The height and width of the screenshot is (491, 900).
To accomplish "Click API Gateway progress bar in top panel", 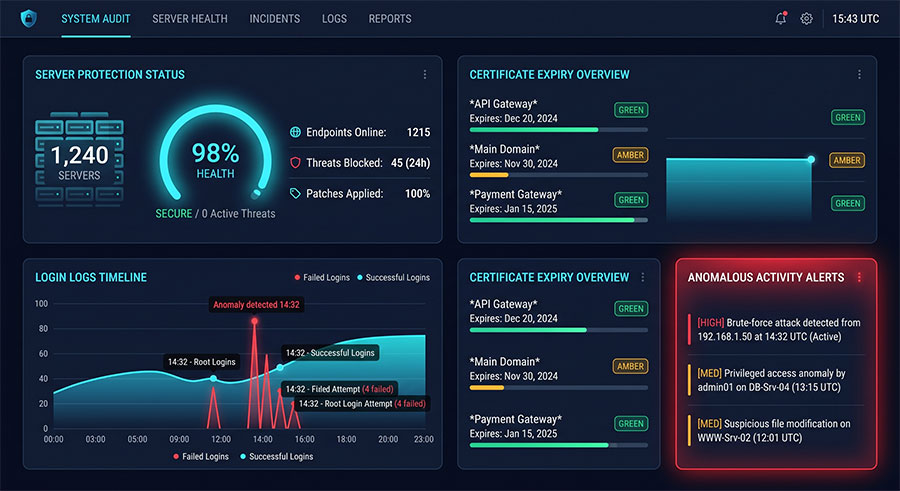I will (558, 130).
